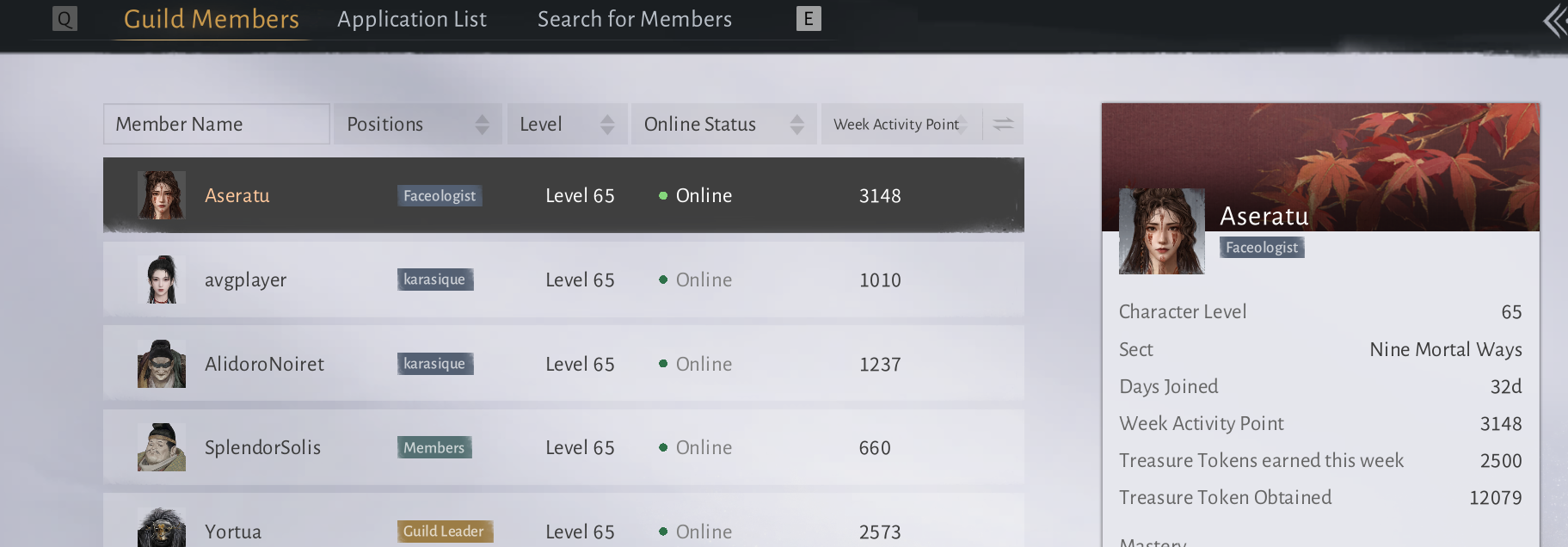
Task: Click Aseratu's activity value 3148 in list
Action: point(880,195)
